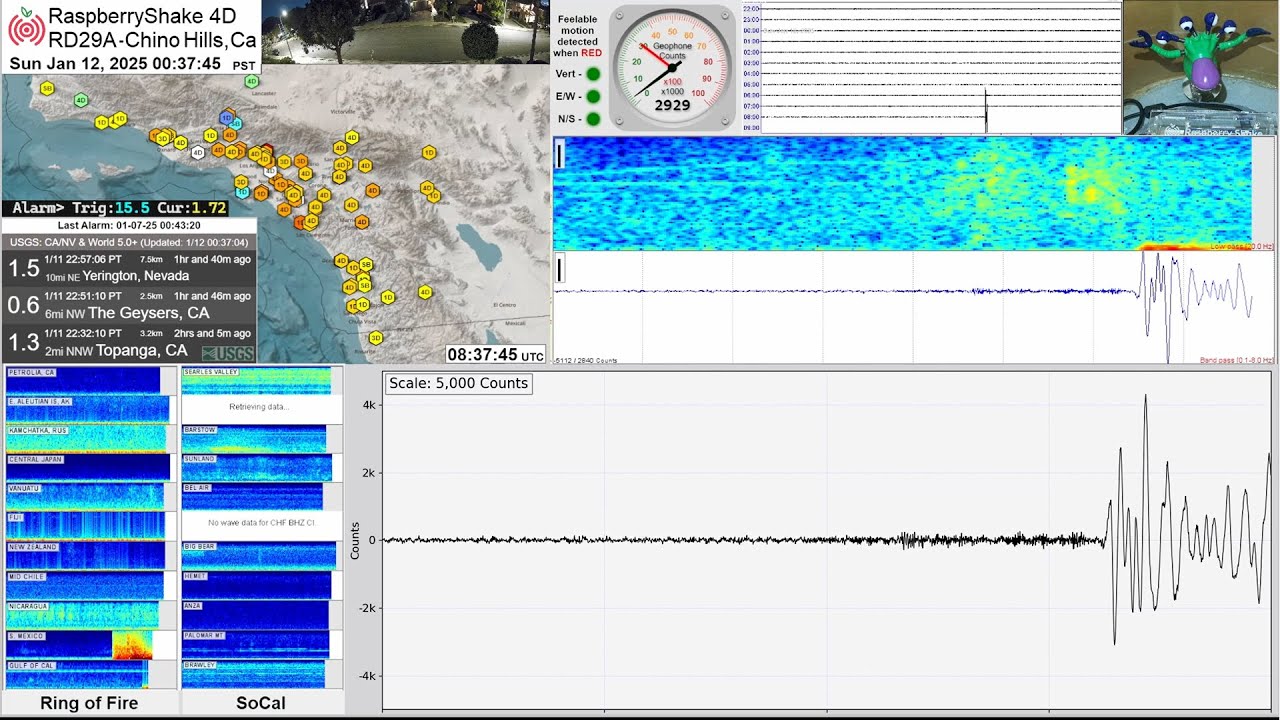Click the 'Retrieving data...' placeholder panel

coord(261,409)
